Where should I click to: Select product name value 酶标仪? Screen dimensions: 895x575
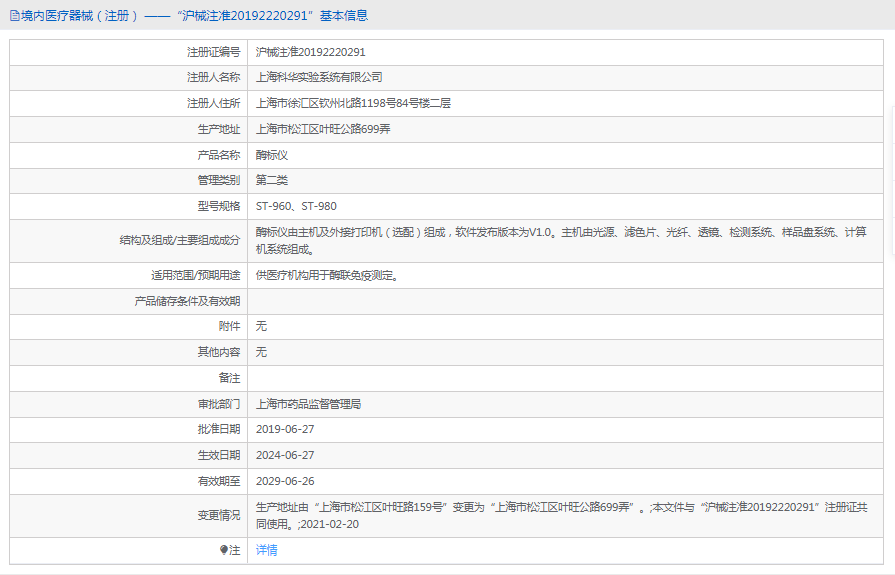pyautogui.click(x=272, y=155)
